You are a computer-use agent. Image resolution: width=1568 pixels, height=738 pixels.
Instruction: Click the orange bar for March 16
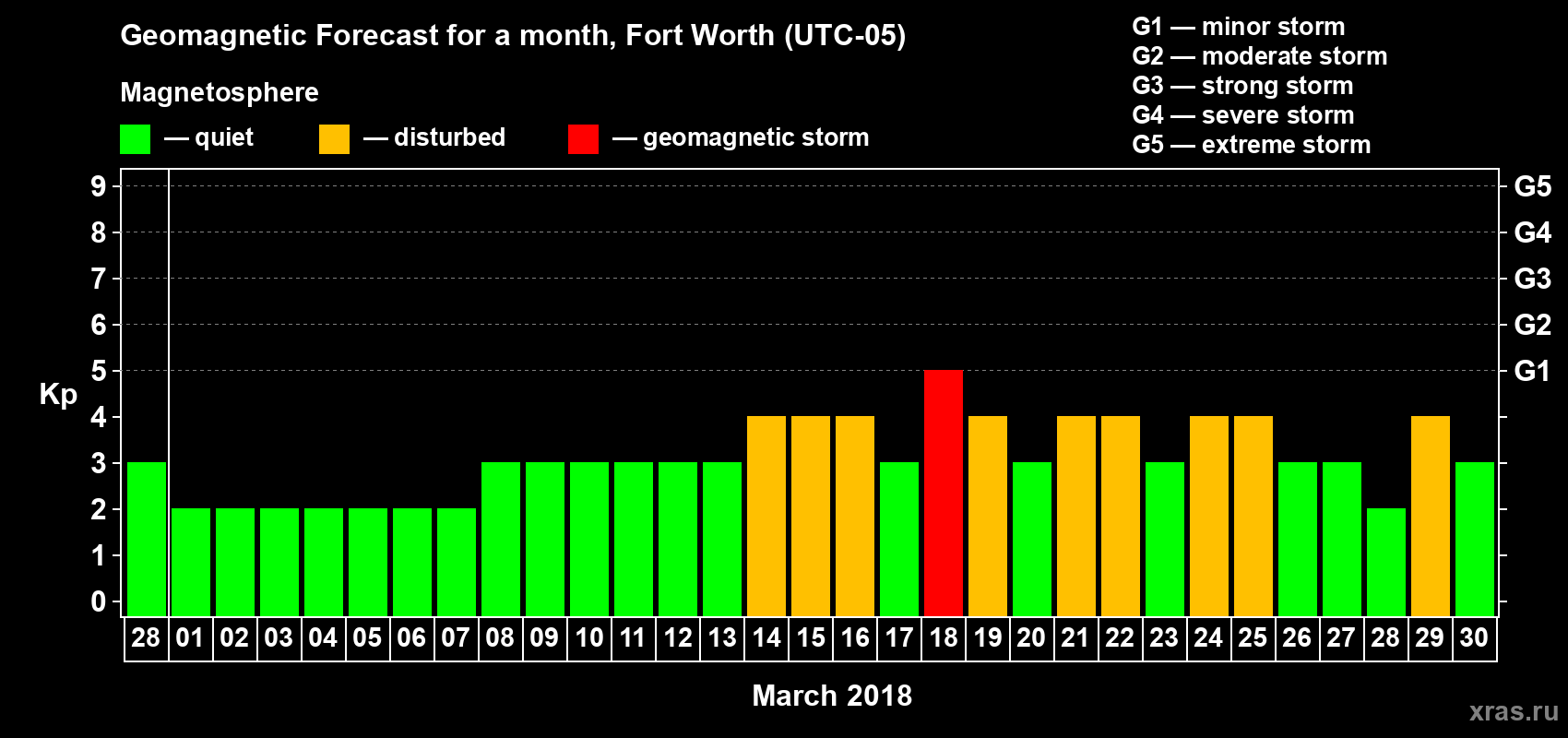(855, 516)
